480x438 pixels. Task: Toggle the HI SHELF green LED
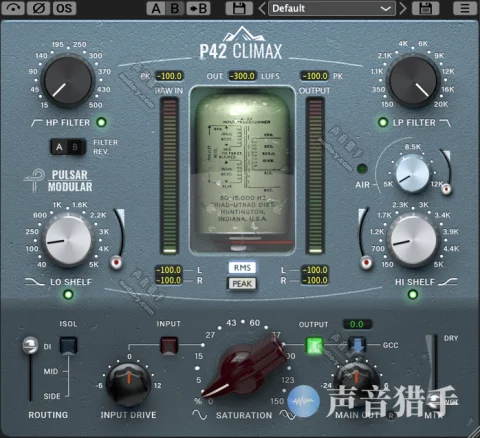pos(413,294)
